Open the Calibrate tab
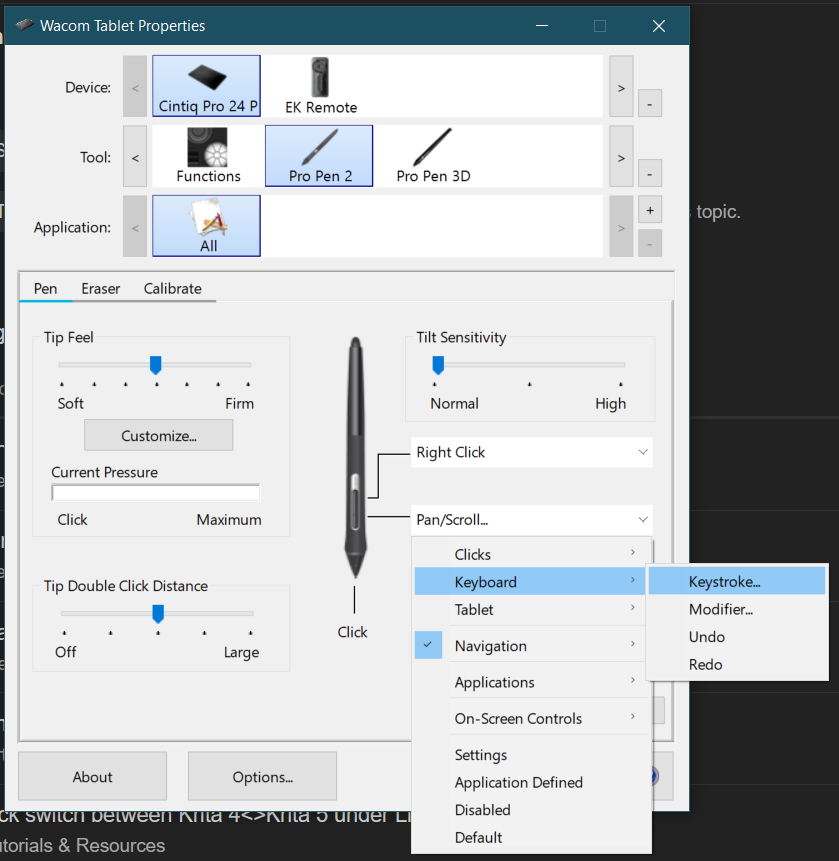The image size is (839, 861). click(x=172, y=288)
